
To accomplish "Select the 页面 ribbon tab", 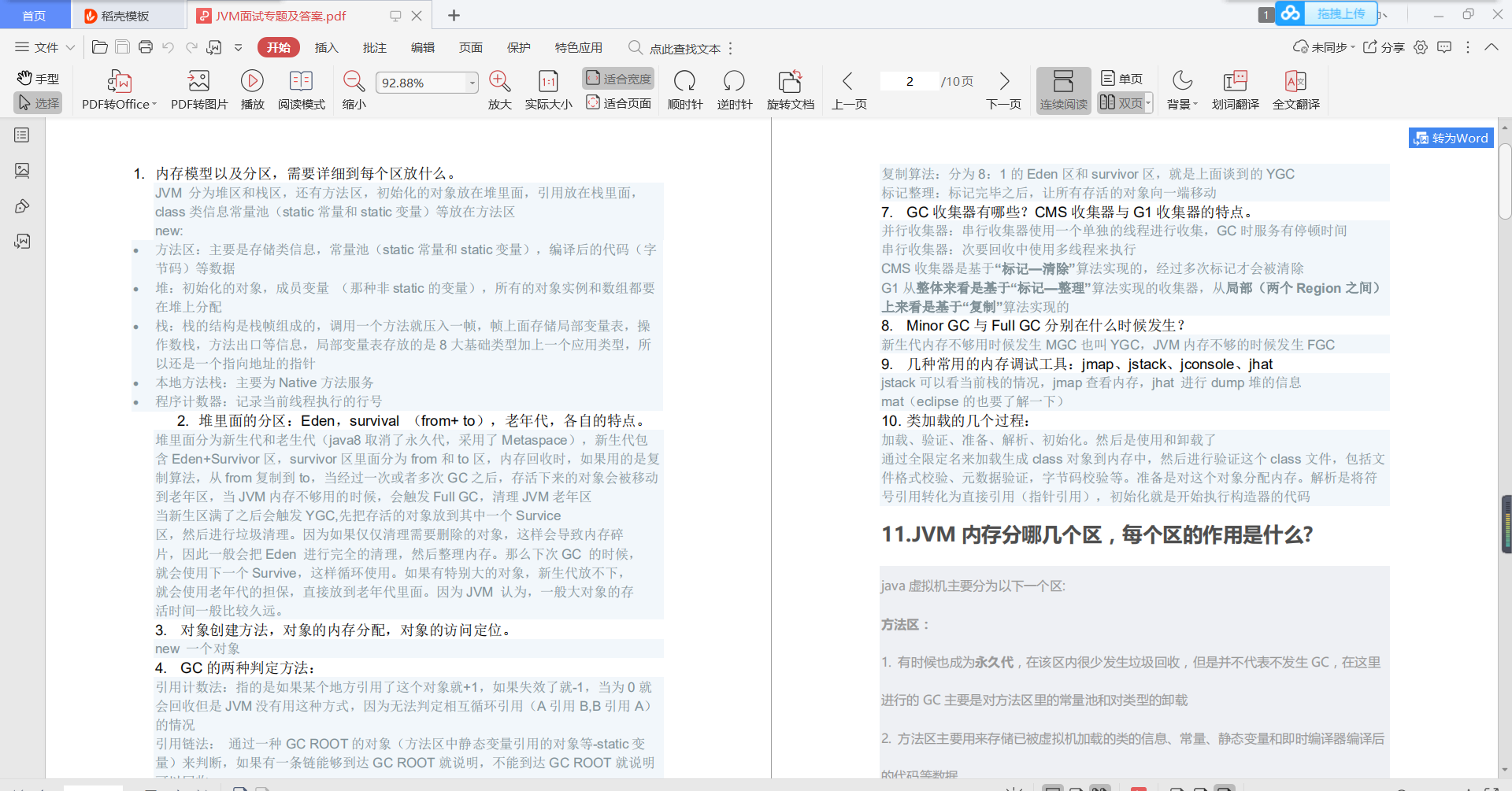I will [x=470, y=47].
